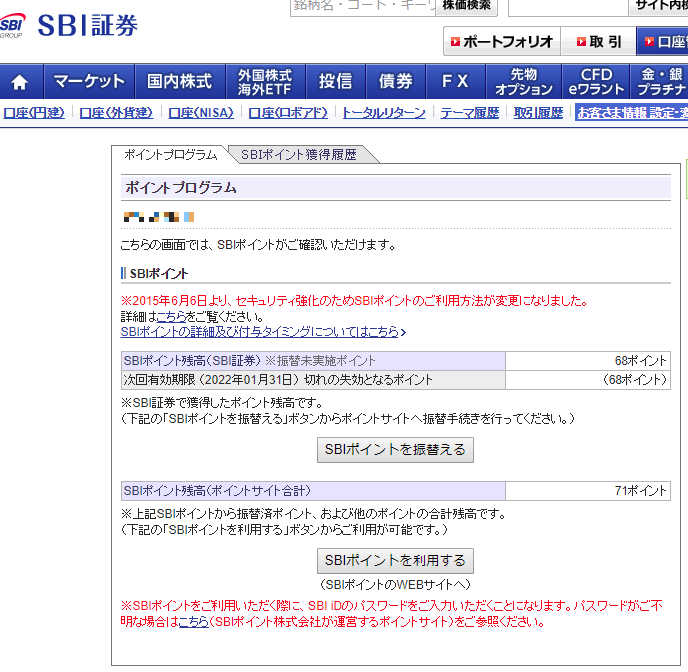
Task: Open the 口座(円建) link
Action: 34,113
